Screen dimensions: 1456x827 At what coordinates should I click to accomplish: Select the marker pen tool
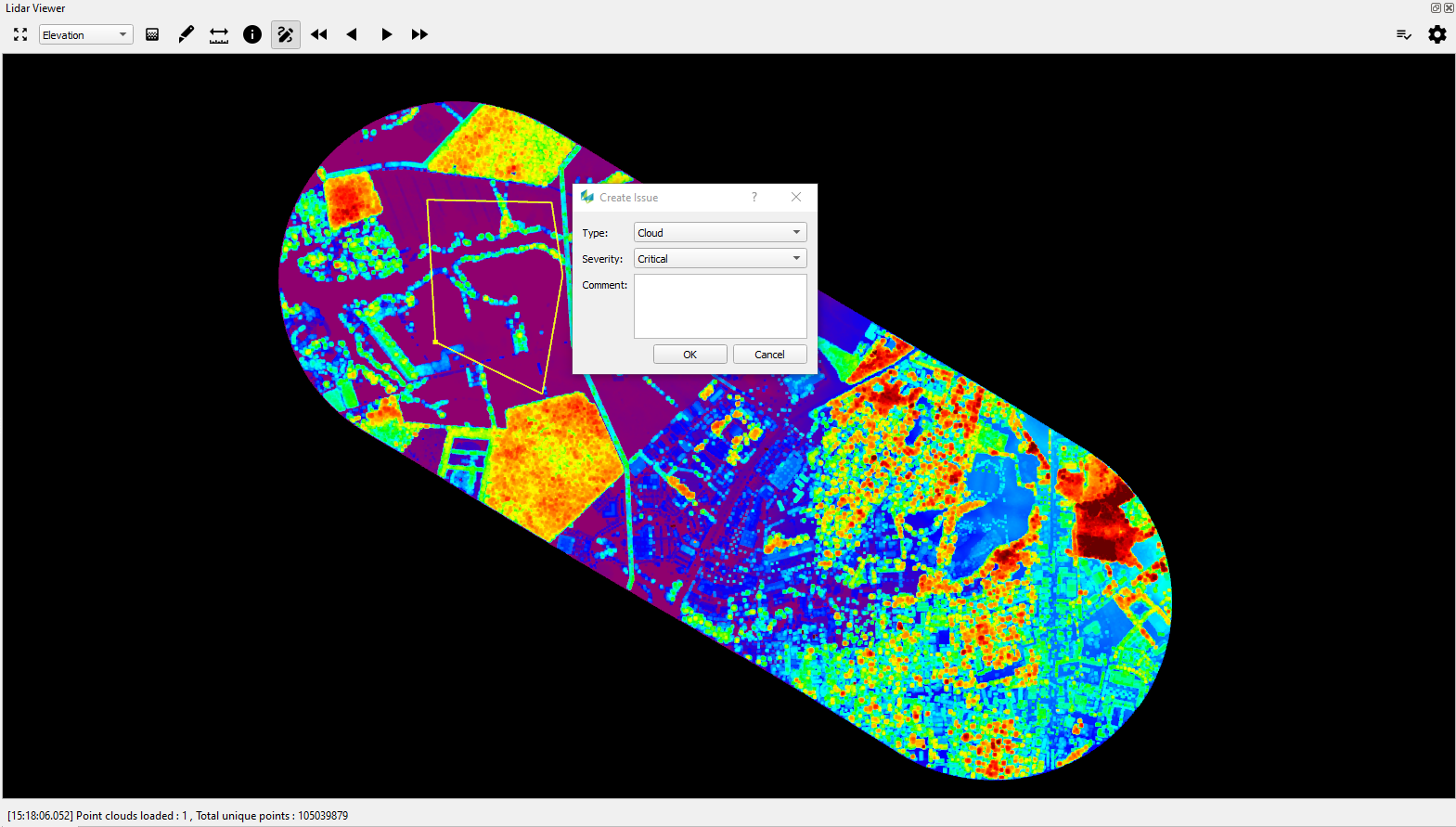(186, 34)
